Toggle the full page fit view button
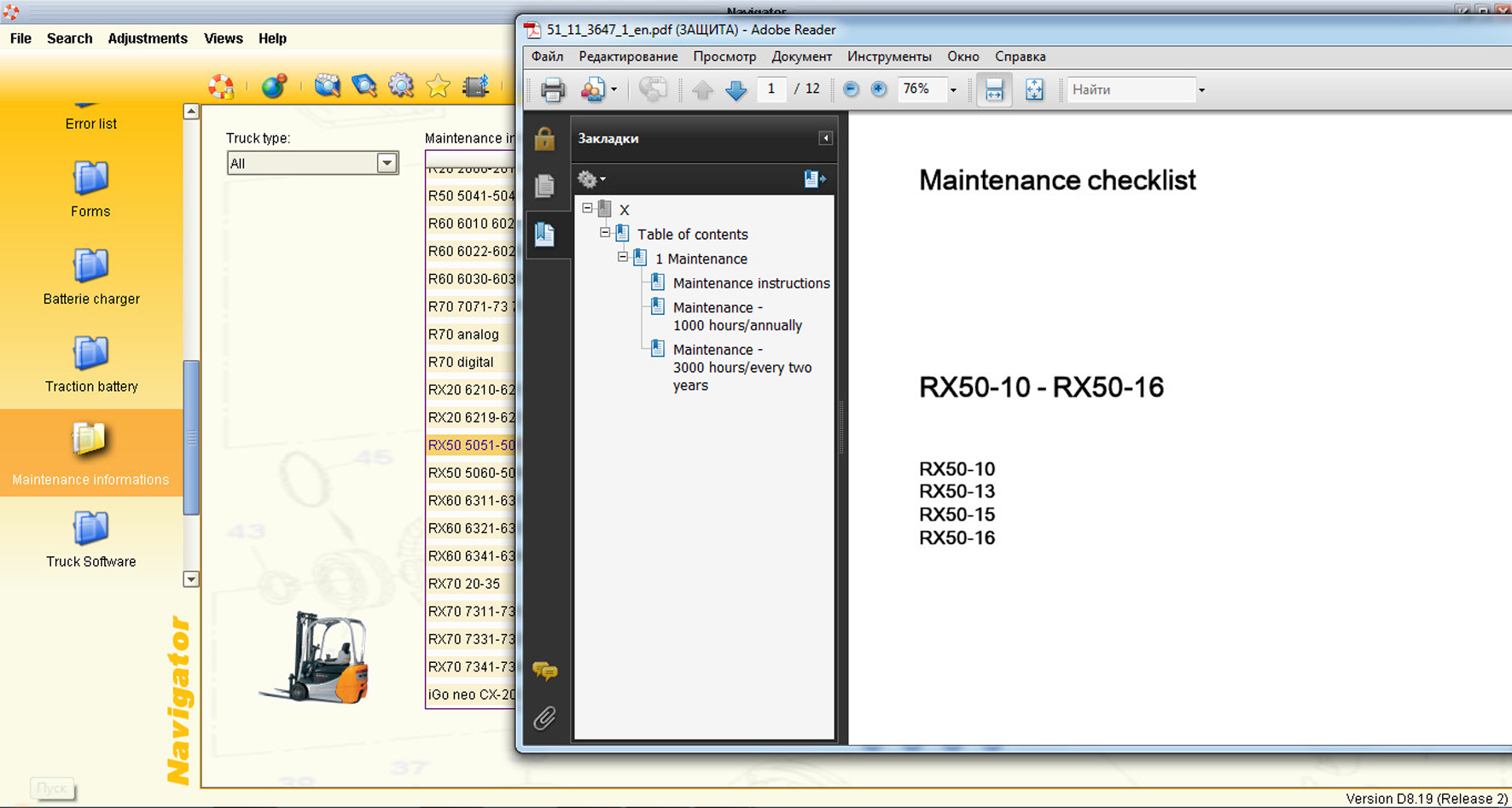 pyautogui.click(x=1034, y=90)
